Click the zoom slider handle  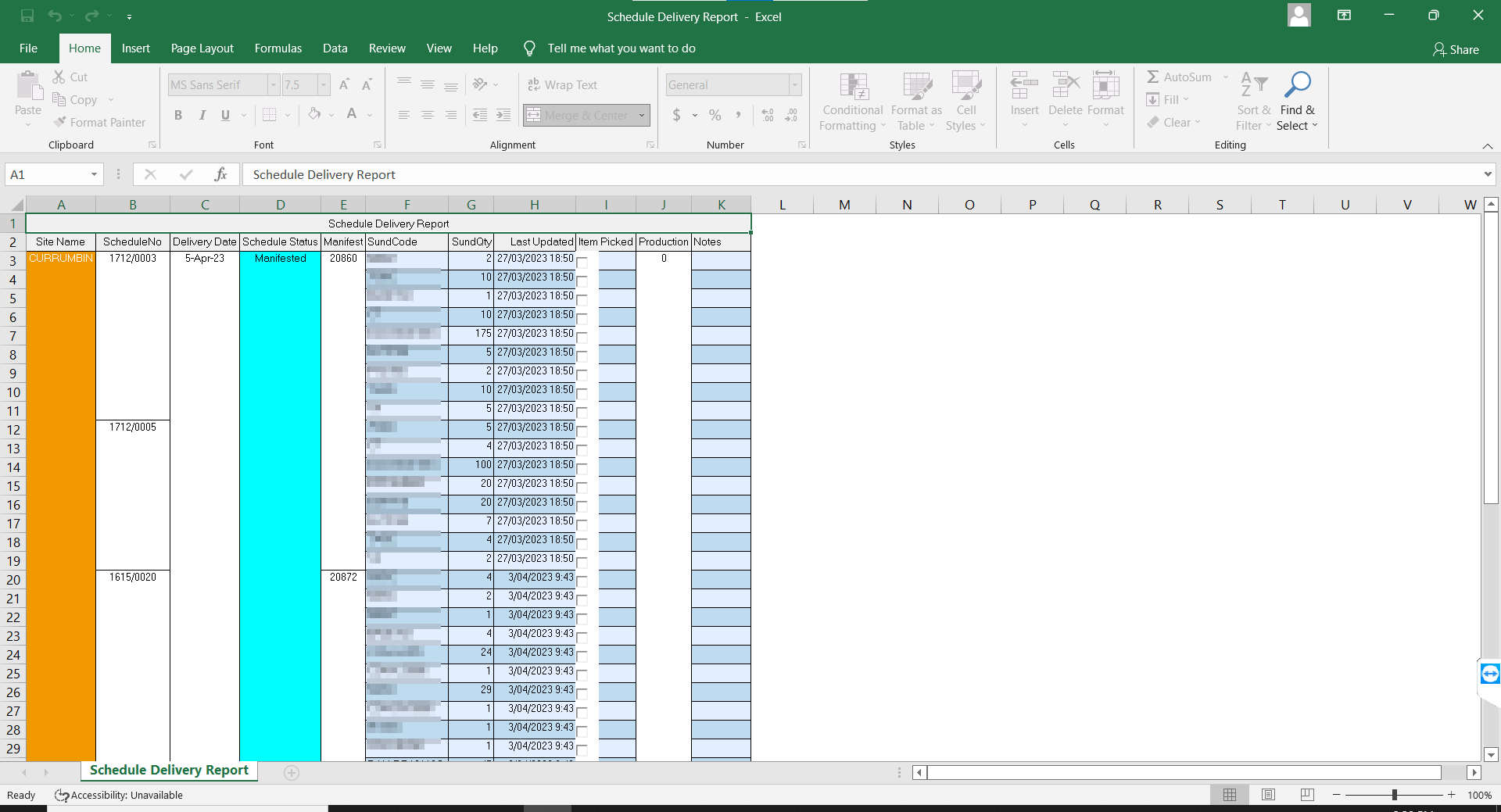tap(1394, 795)
